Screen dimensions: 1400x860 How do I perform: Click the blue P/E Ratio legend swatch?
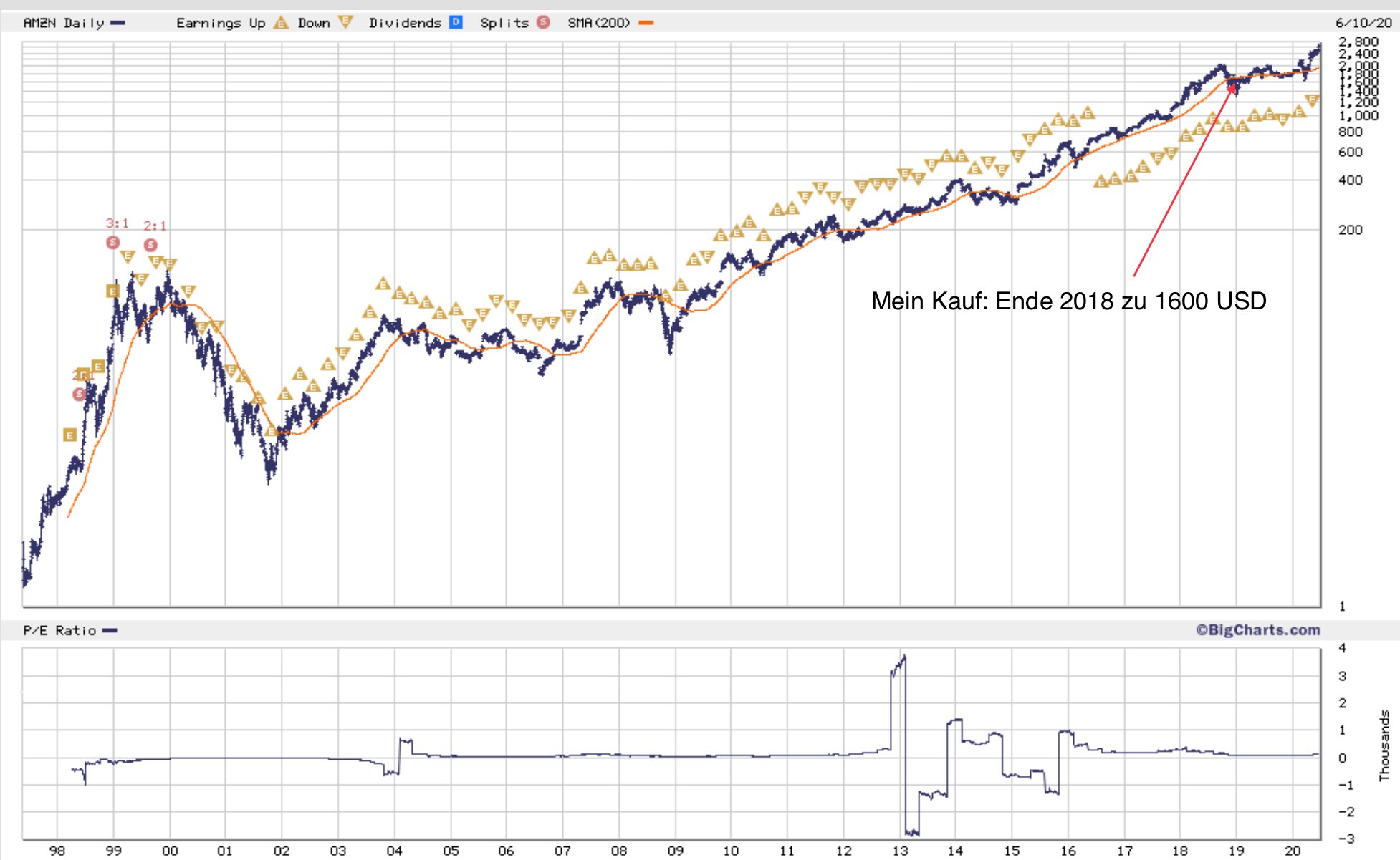tap(110, 631)
